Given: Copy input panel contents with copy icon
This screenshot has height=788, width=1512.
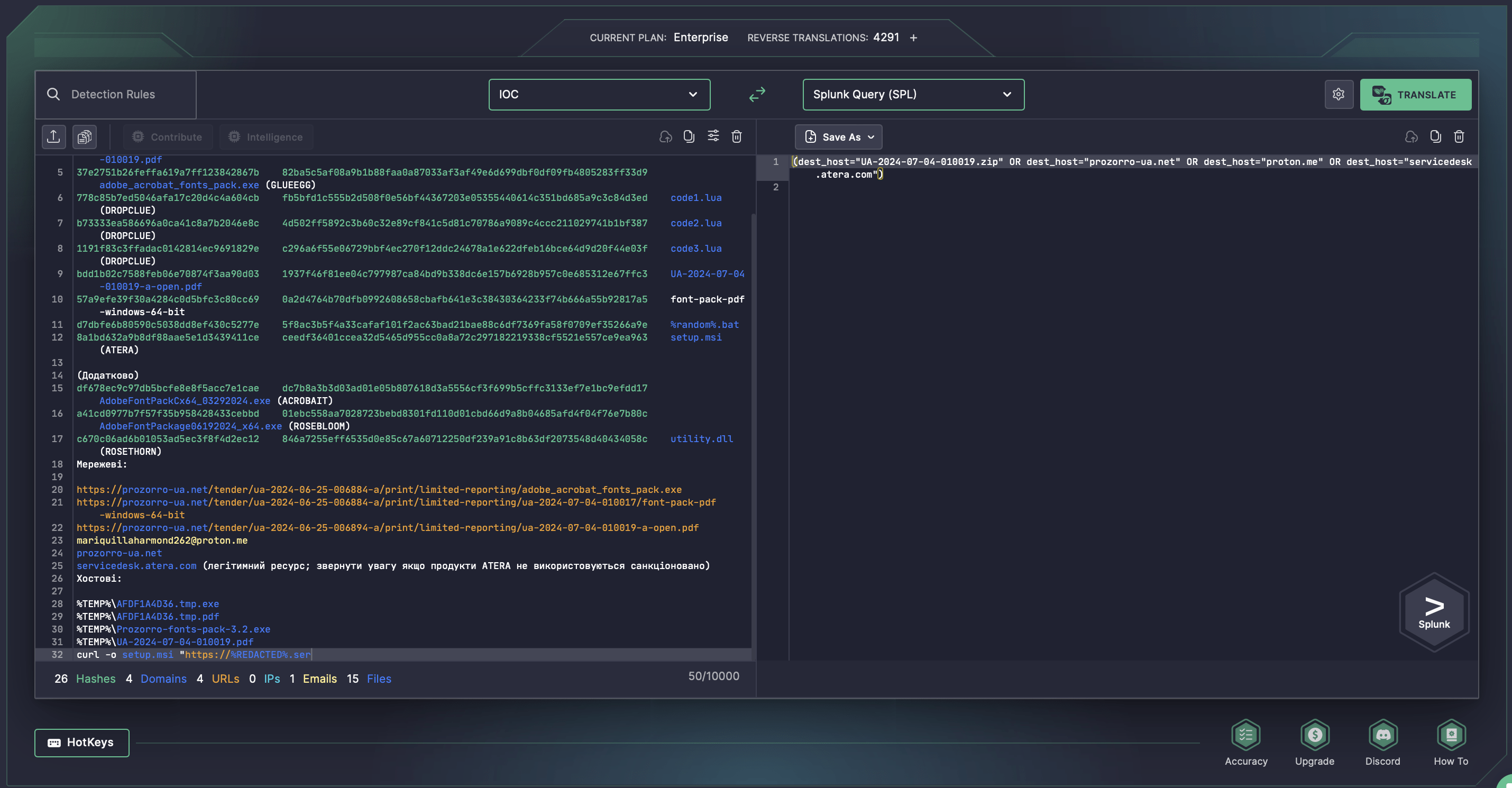Looking at the screenshot, I should pos(689,137).
